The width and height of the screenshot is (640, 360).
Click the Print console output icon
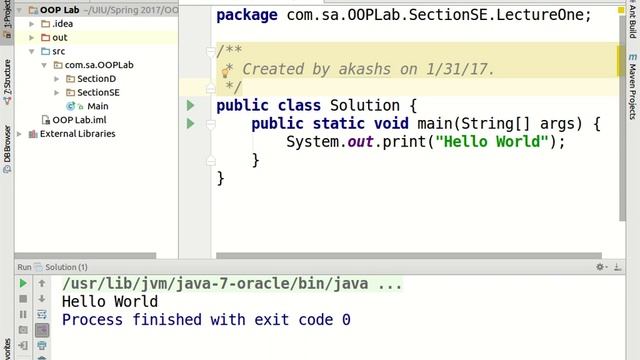pyautogui.click(x=42, y=345)
